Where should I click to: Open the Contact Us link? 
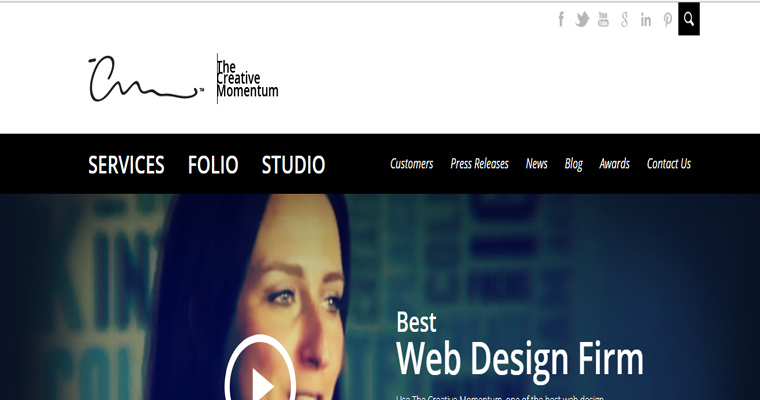click(x=669, y=164)
